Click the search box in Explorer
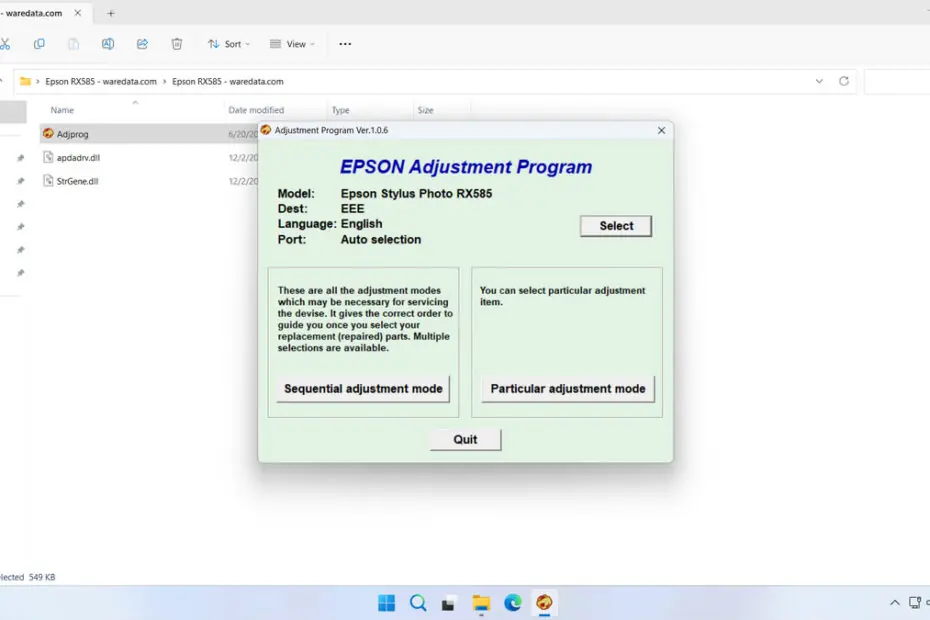Screen dimensions: 930x620 coord(897,81)
